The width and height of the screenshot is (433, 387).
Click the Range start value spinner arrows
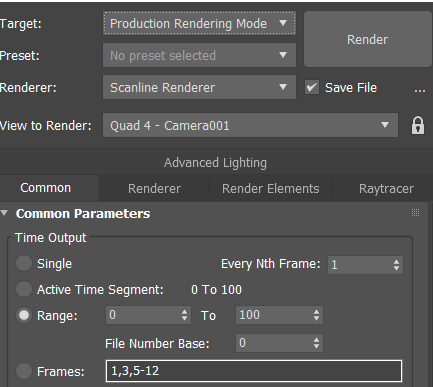coord(184,315)
